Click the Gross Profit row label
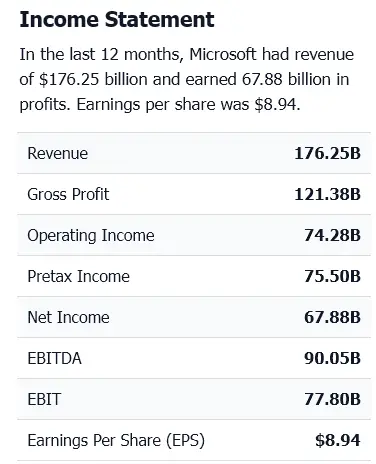The width and height of the screenshot is (376, 464). tap(68, 194)
